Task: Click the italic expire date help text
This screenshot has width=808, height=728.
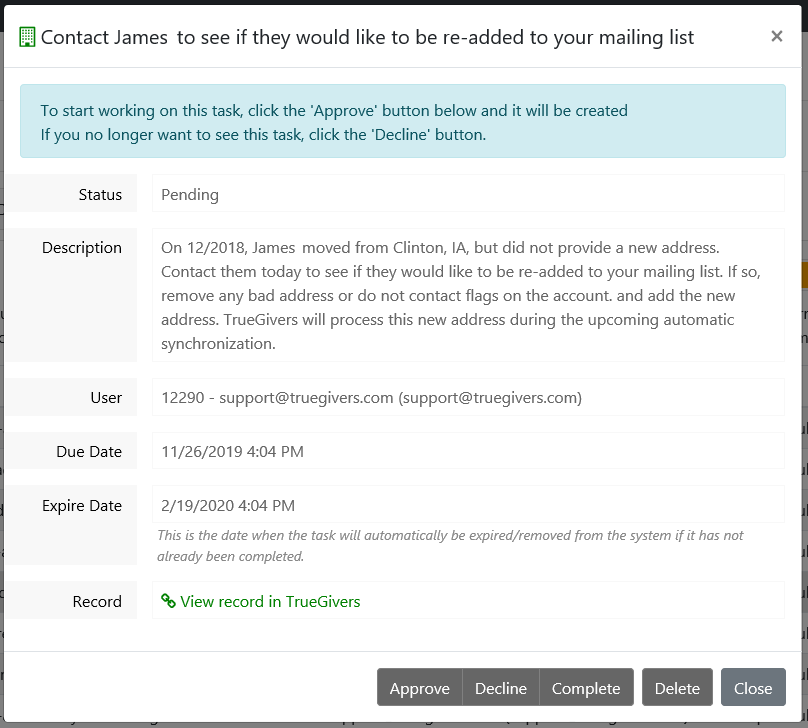Action: 450,545
